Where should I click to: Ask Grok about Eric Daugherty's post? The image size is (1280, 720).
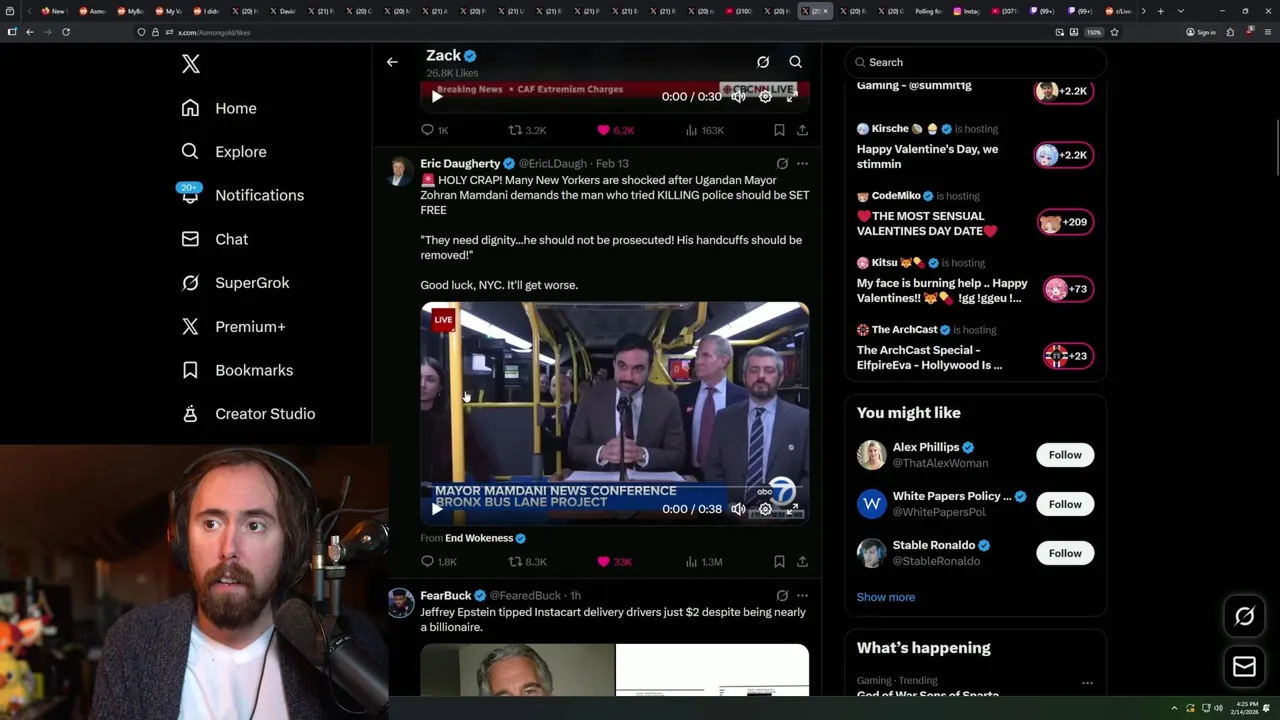point(782,164)
